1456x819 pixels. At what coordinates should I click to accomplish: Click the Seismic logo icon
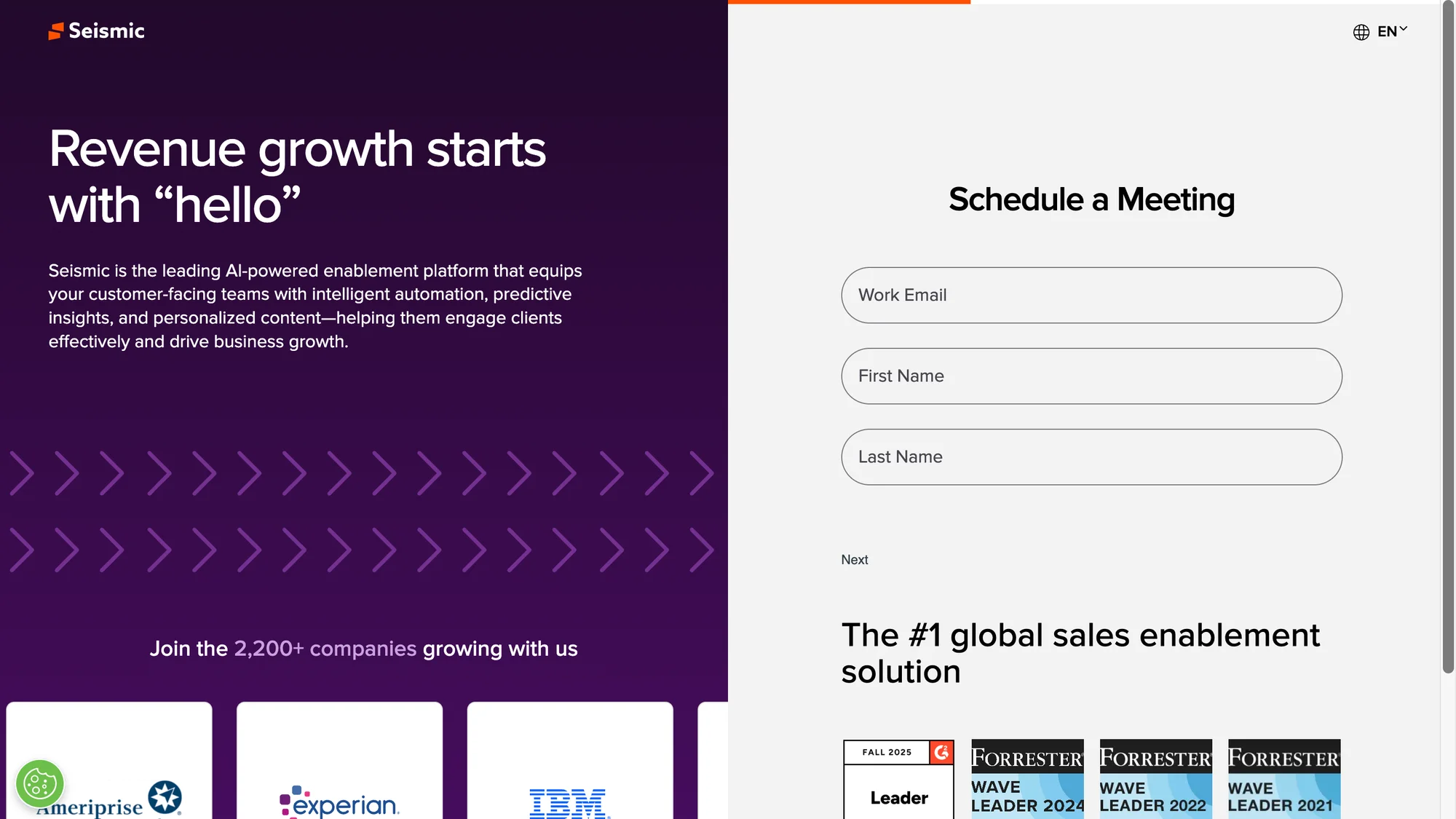[x=56, y=31]
